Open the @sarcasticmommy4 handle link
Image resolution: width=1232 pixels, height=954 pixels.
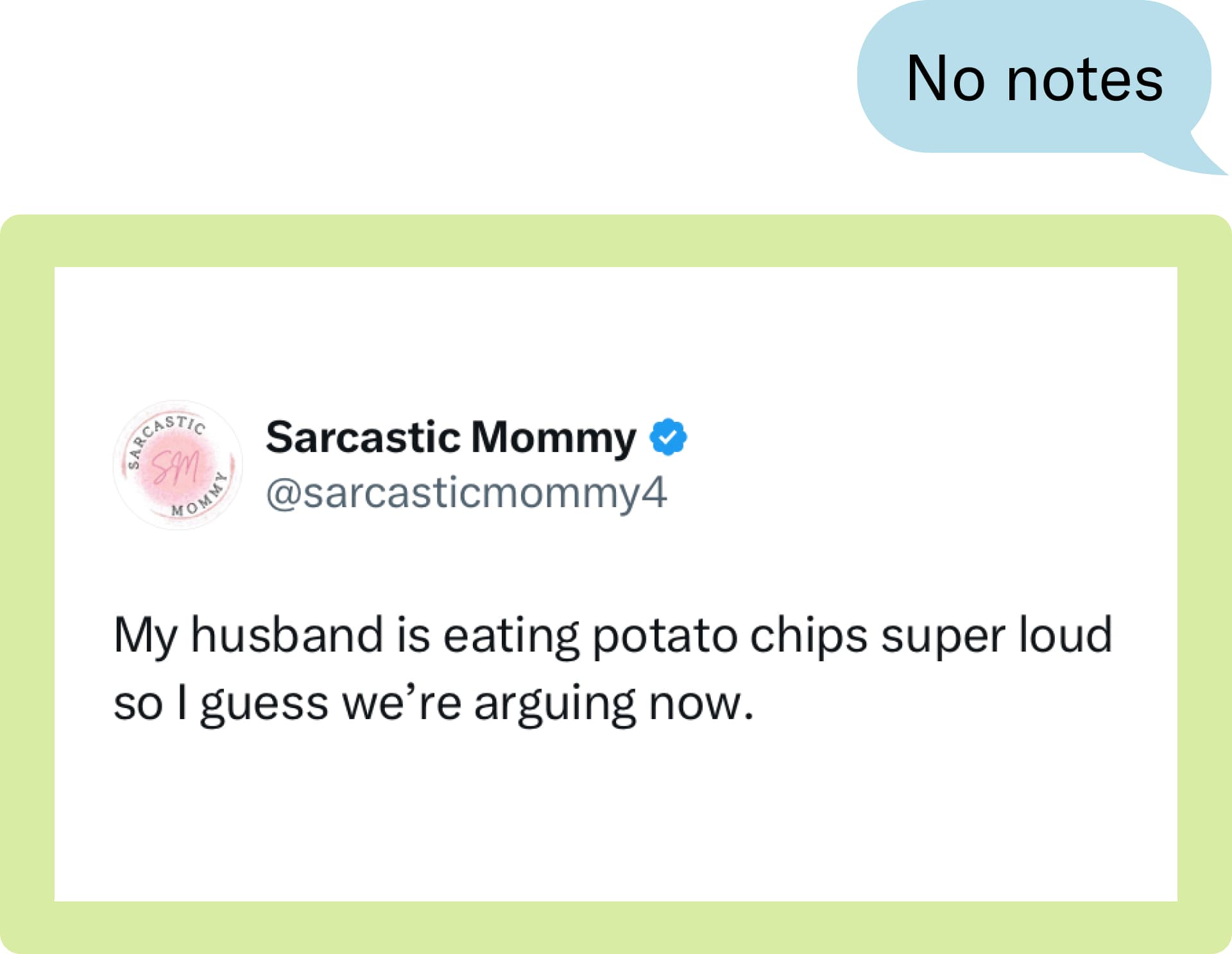coord(466,494)
